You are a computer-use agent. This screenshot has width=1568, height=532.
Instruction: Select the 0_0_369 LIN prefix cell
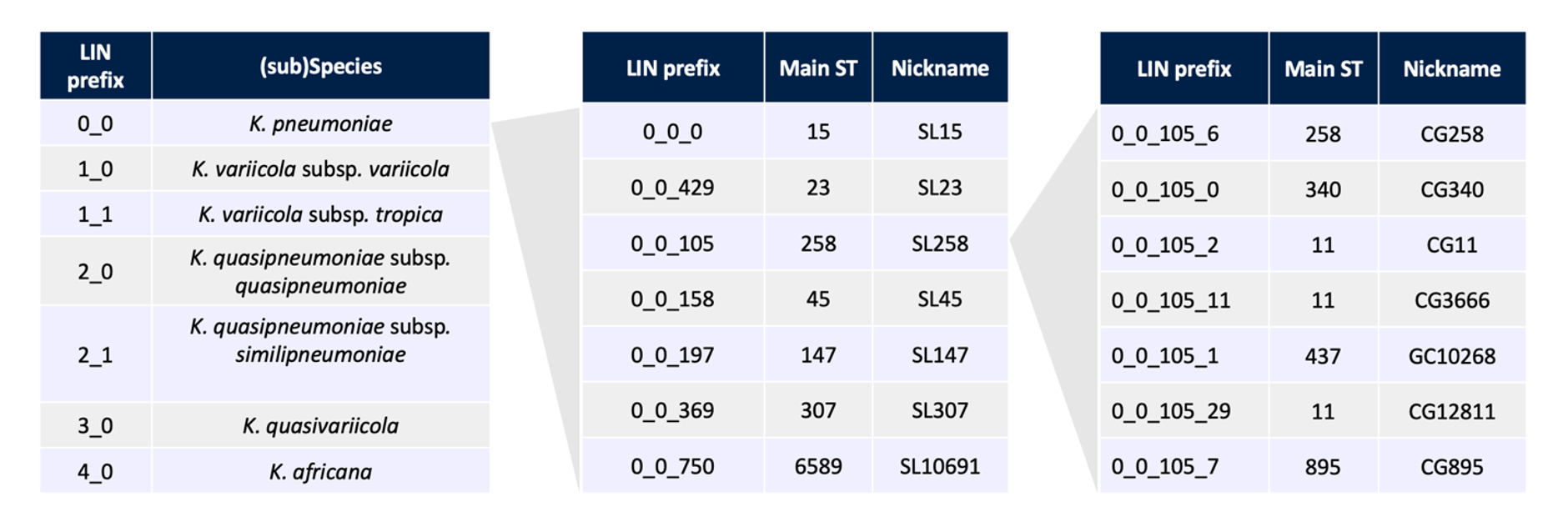(672, 410)
